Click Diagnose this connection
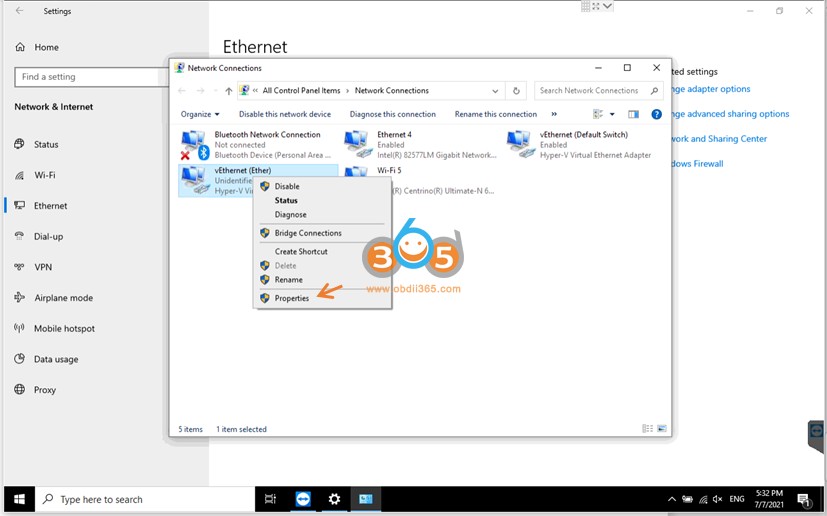Viewport: 827px width, 516px height. tap(392, 114)
